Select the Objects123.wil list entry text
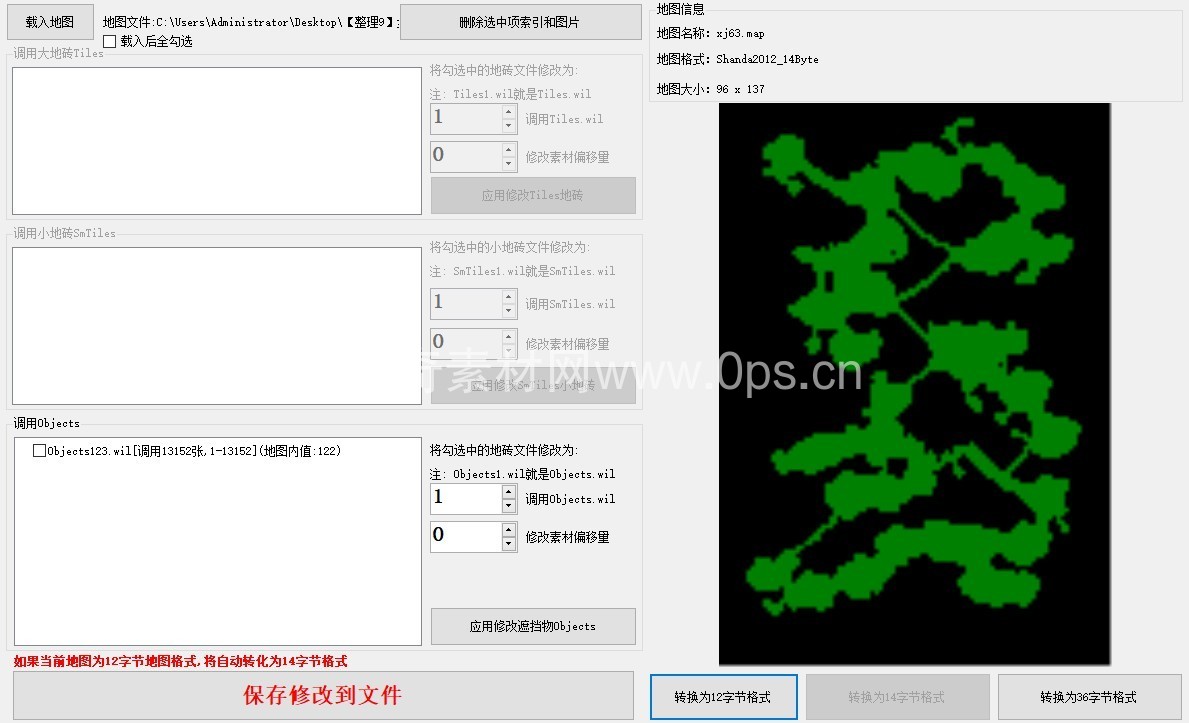1189x723 pixels. point(194,451)
